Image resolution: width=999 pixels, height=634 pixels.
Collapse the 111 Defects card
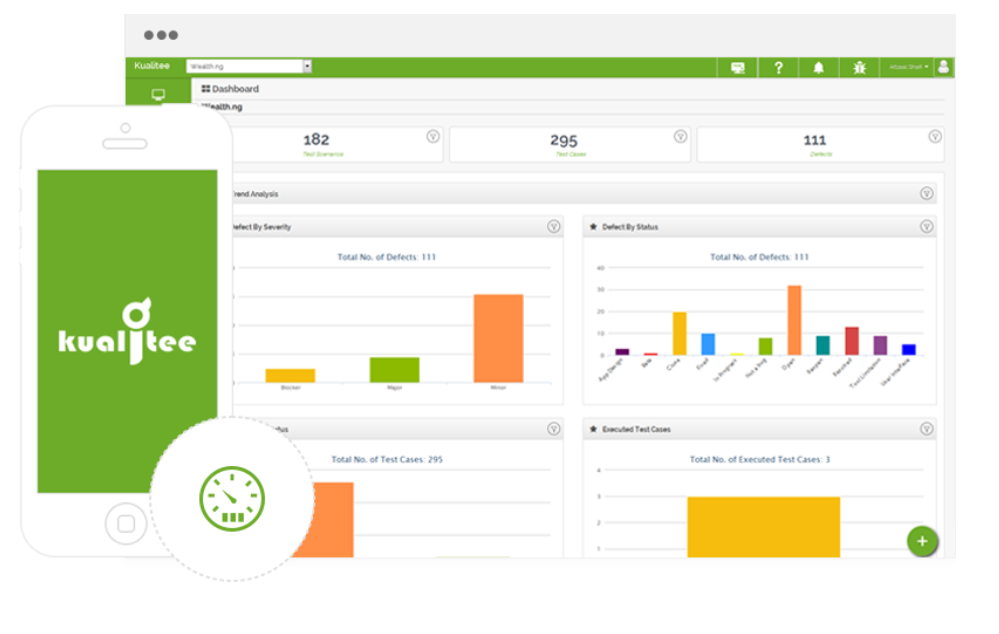coord(935,136)
